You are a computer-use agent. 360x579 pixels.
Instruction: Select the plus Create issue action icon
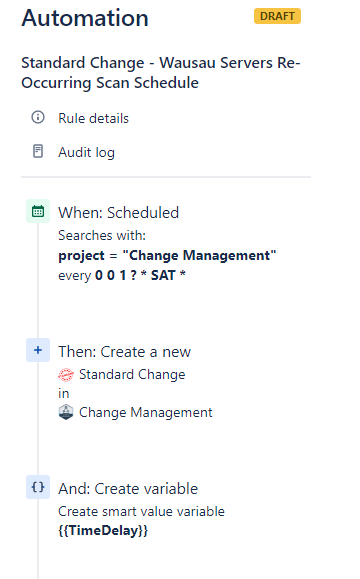tap(38, 350)
